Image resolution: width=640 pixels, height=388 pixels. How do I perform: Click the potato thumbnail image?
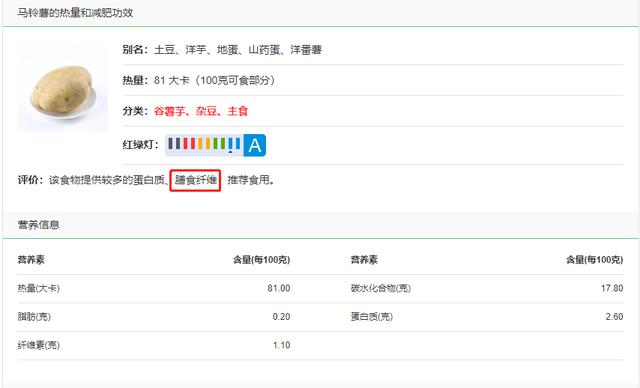pyautogui.click(x=63, y=88)
